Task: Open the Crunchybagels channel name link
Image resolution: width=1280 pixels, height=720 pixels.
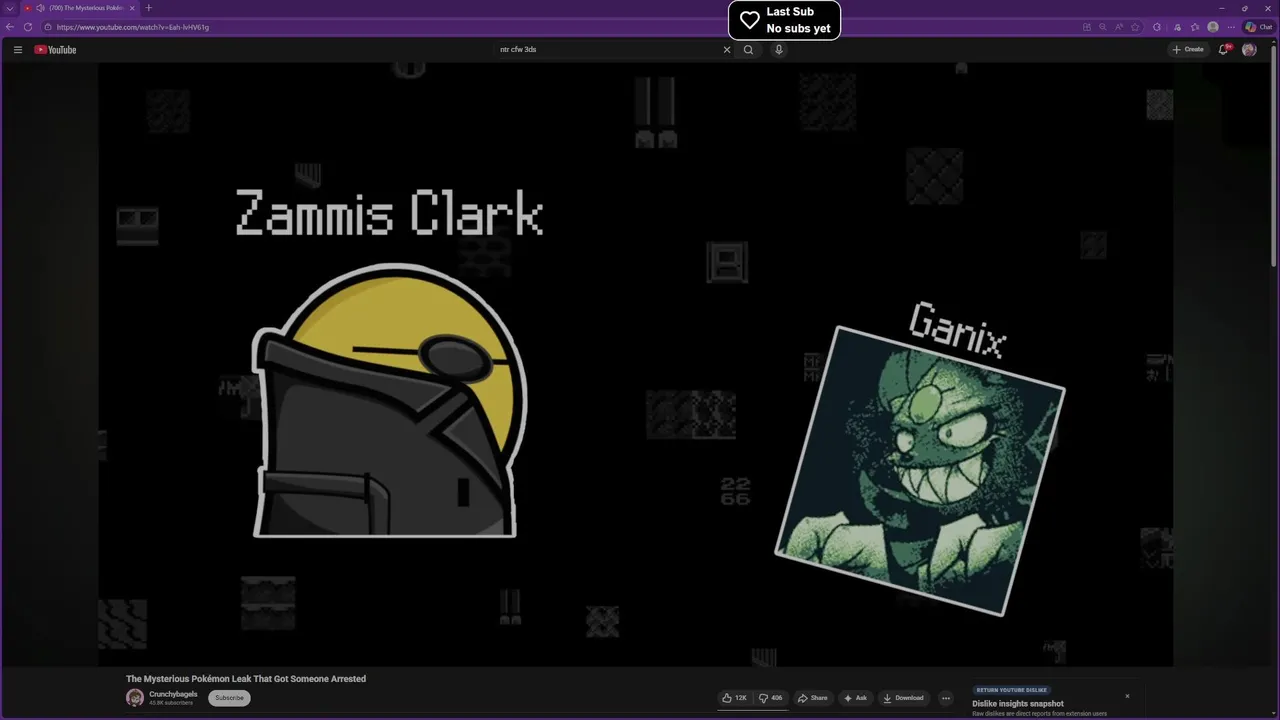Action: click(173, 694)
